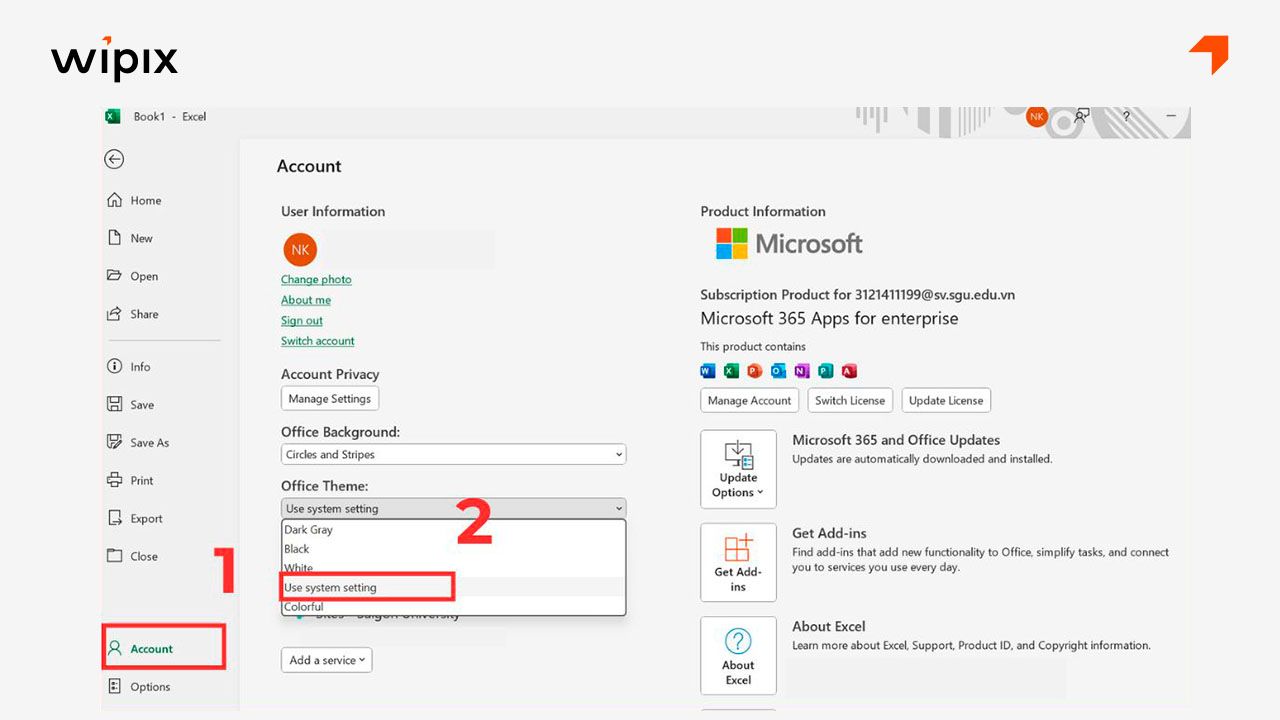Expand the Office Background dropdown

453,454
